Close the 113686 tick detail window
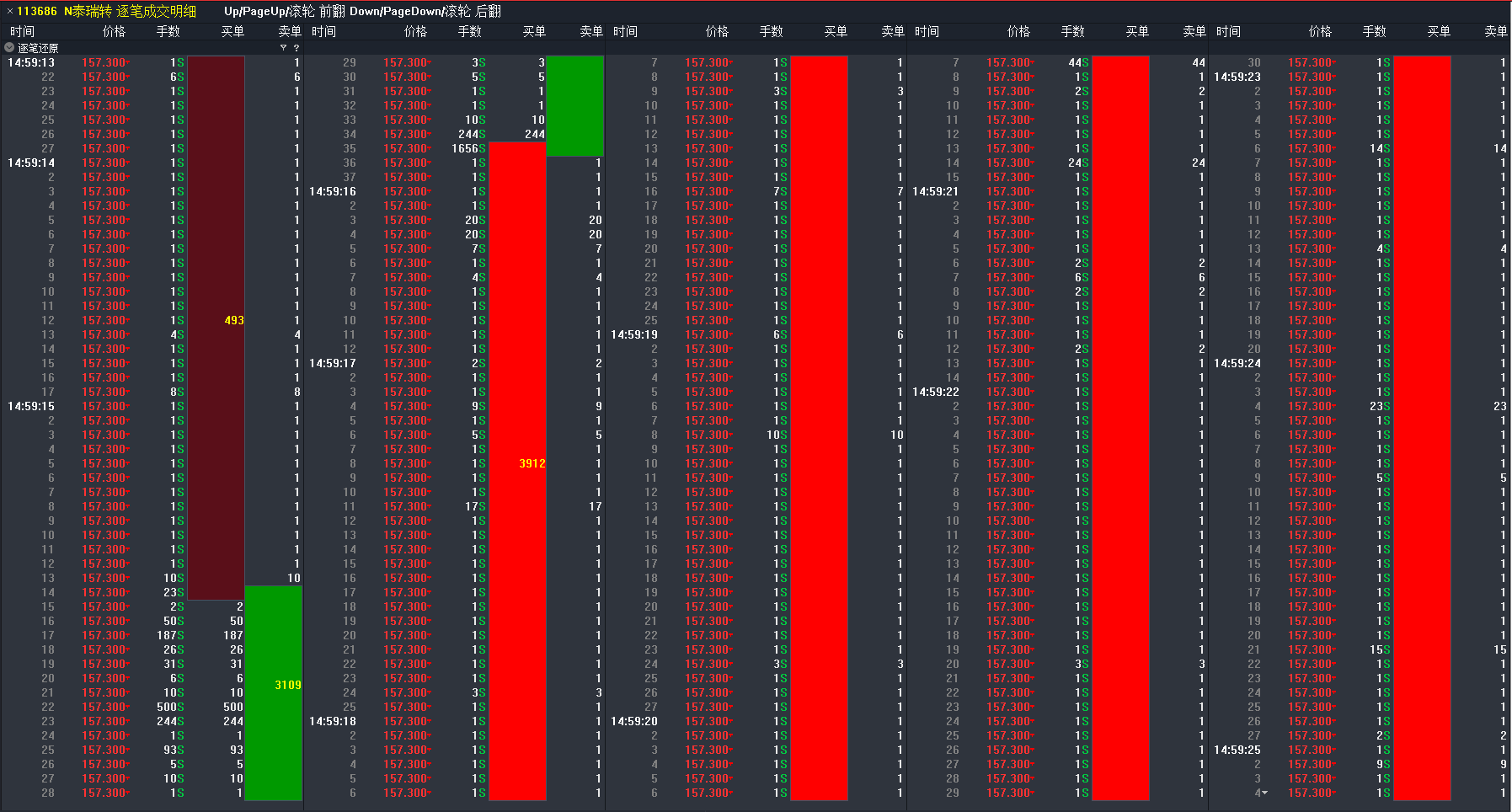Viewport: 1512px width, 812px height. pyautogui.click(x=9, y=12)
